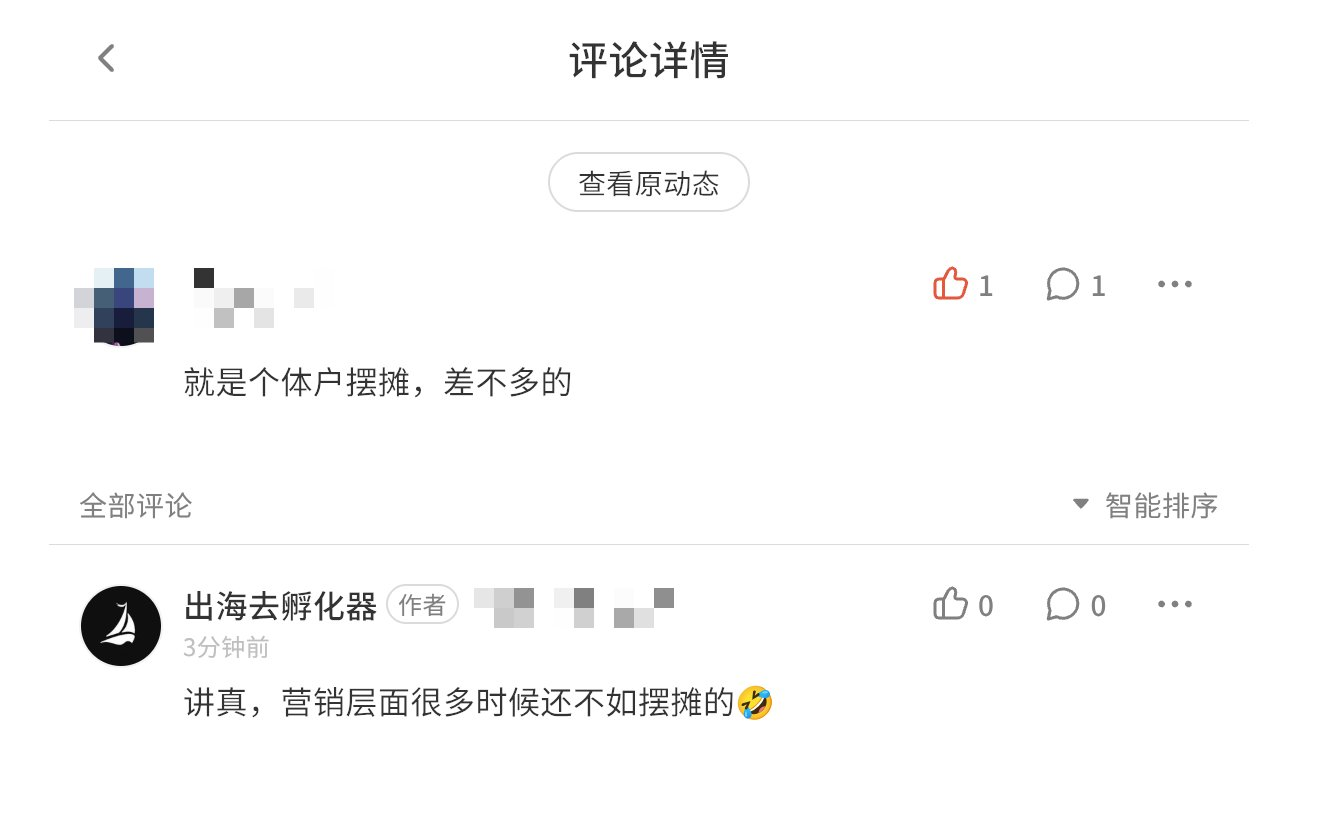Reply to 出海去孵化器 via bubble icon
The width and height of the screenshot is (1334, 818).
click(x=1062, y=605)
